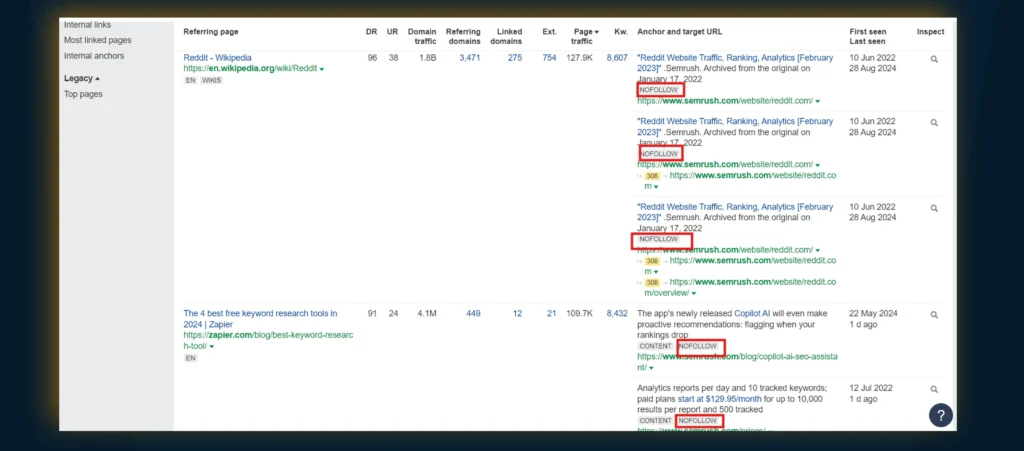Sort by the DR column header
Viewport: 1024px width, 451px height.
pos(371,32)
